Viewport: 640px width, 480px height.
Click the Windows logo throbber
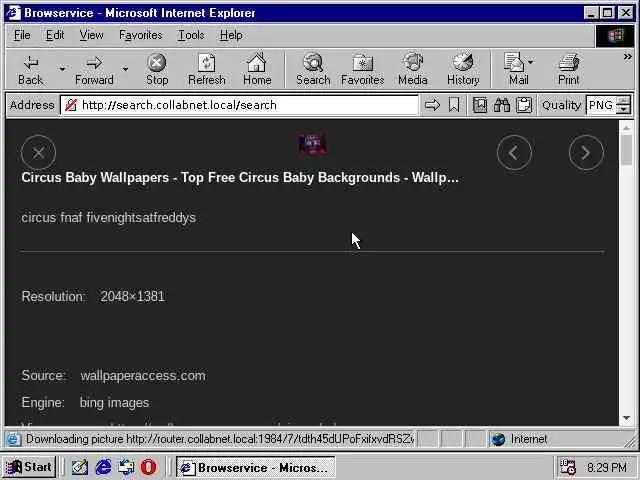pyautogui.click(x=616, y=36)
